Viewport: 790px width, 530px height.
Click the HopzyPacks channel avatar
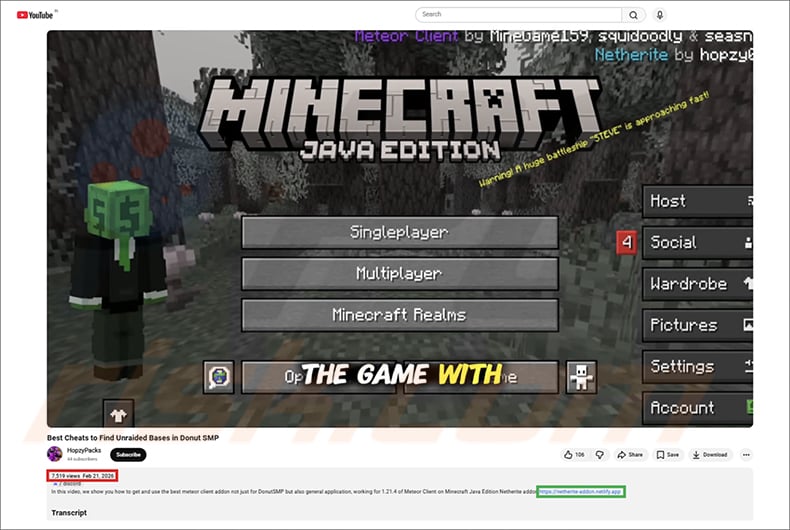click(x=54, y=454)
